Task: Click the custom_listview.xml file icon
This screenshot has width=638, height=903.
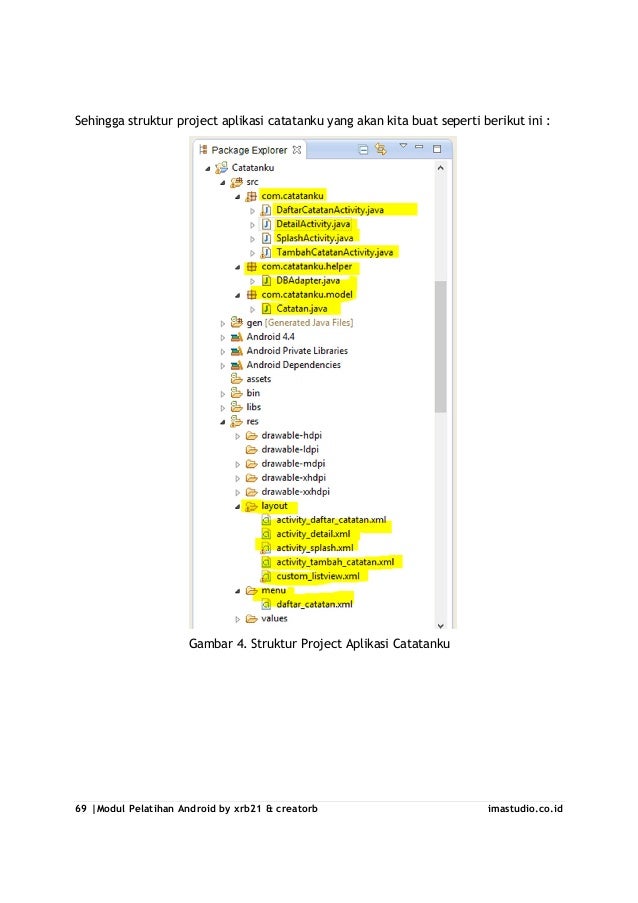Action: click(x=265, y=576)
